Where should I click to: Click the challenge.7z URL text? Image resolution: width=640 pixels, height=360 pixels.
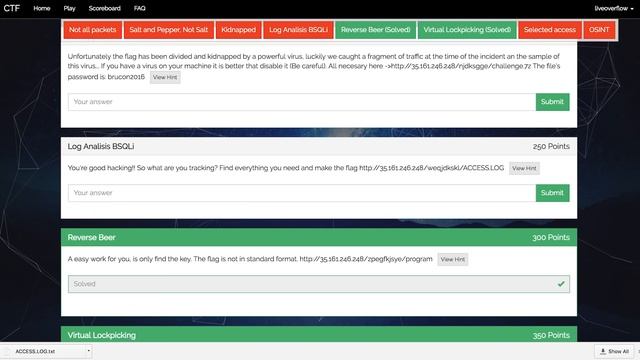461,66
